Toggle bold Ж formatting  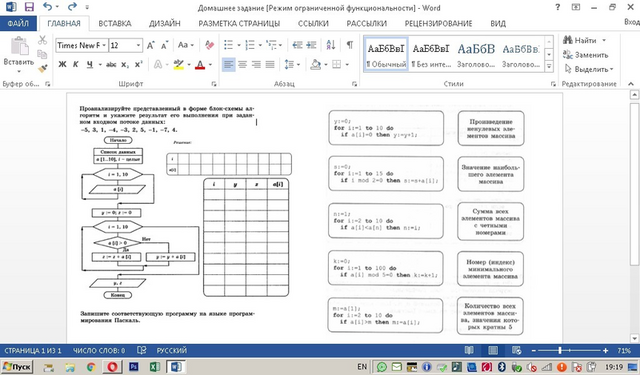[x=62, y=64]
